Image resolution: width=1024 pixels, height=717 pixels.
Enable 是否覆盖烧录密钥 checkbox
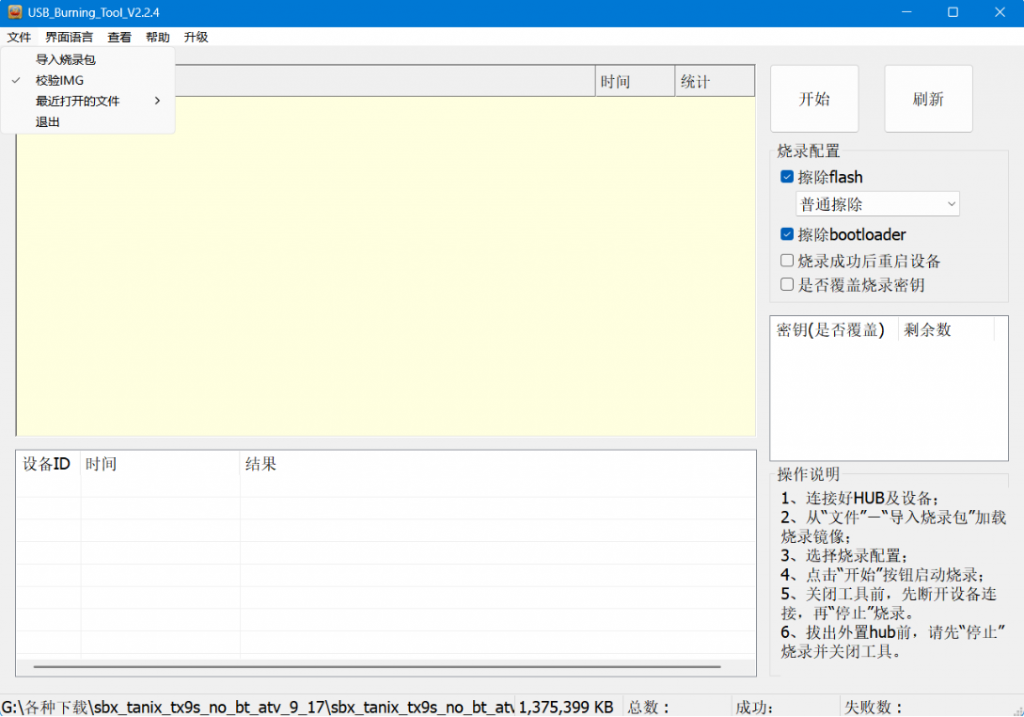(x=787, y=285)
